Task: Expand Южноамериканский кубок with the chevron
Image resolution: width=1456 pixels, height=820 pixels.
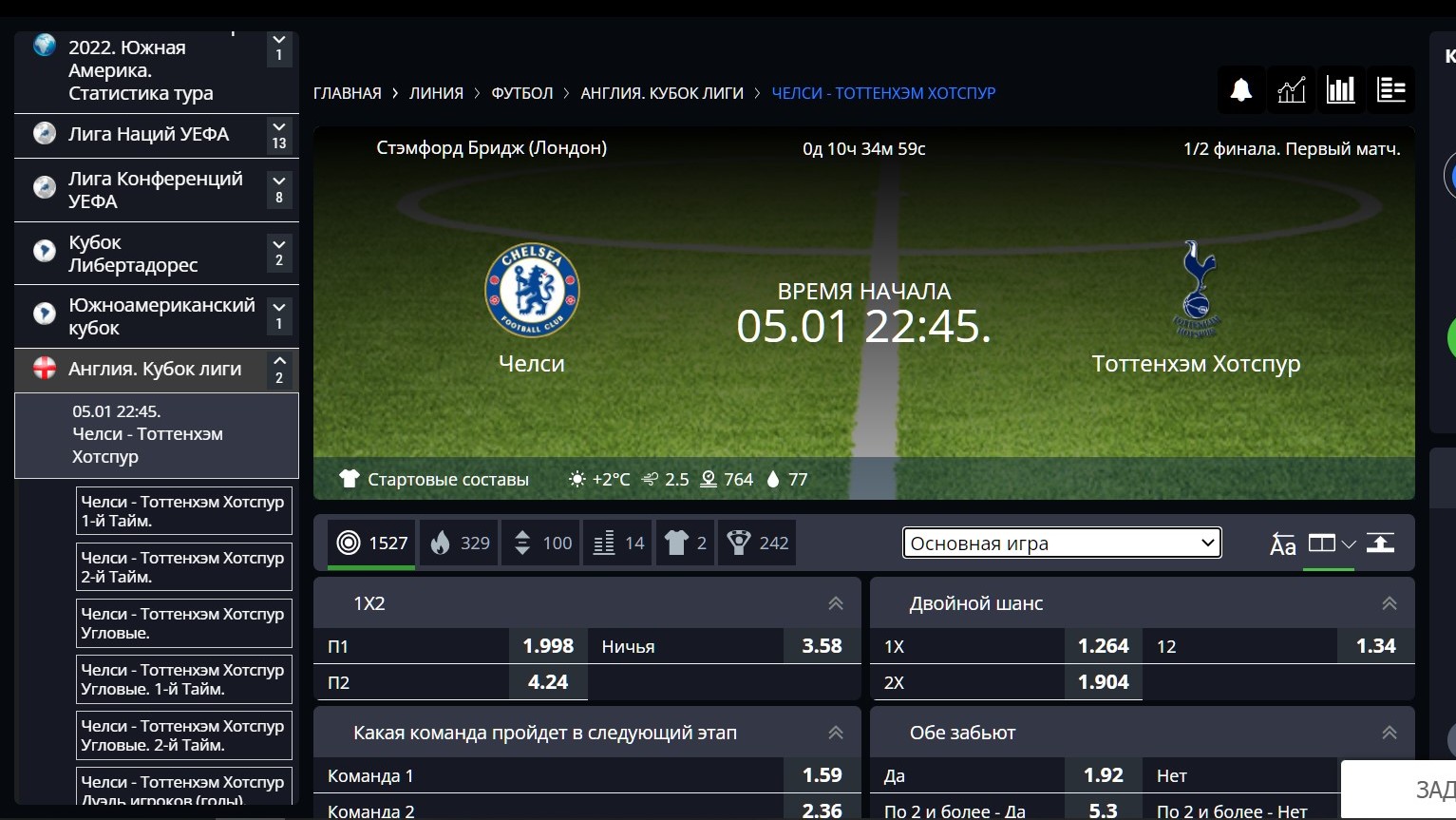Action: click(x=279, y=315)
